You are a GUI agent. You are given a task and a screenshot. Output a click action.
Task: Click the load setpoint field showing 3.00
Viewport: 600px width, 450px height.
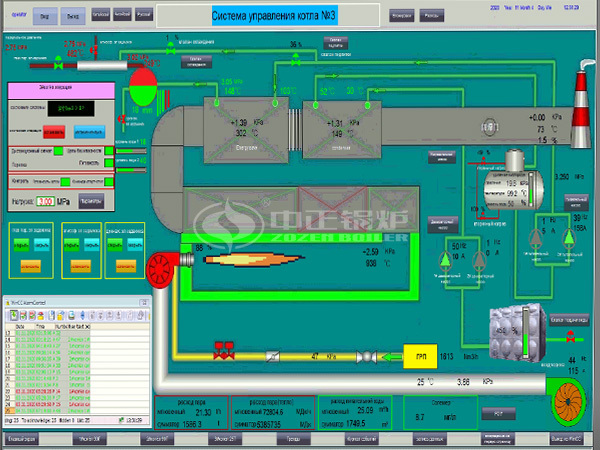tap(45, 201)
